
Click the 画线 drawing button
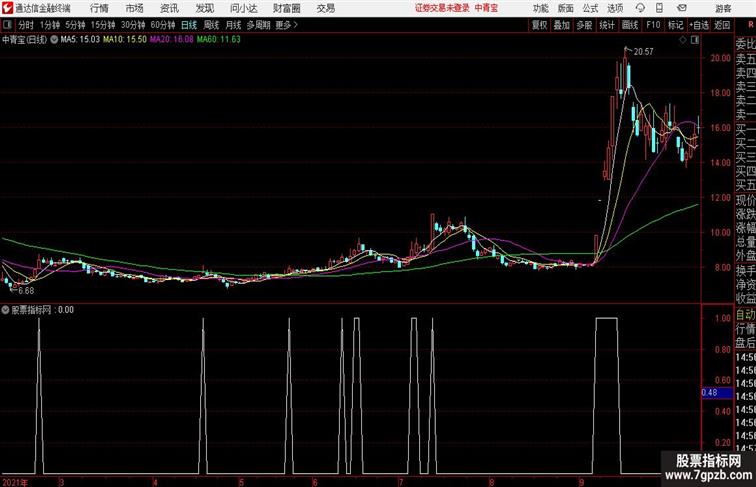click(x=630, y=25)
